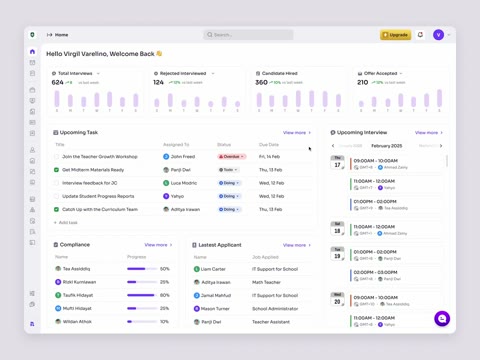Screen dimensions: 480x360
Task: Click the notification bell icon
Action: [x=420, y=35]
